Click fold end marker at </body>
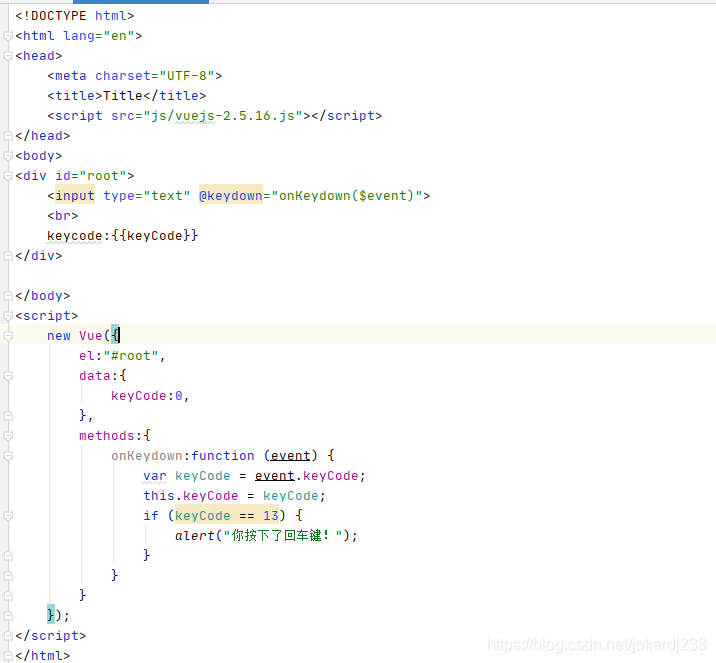Screen dimensions: 716x663 pyautogui.click(x=8, y=296)
